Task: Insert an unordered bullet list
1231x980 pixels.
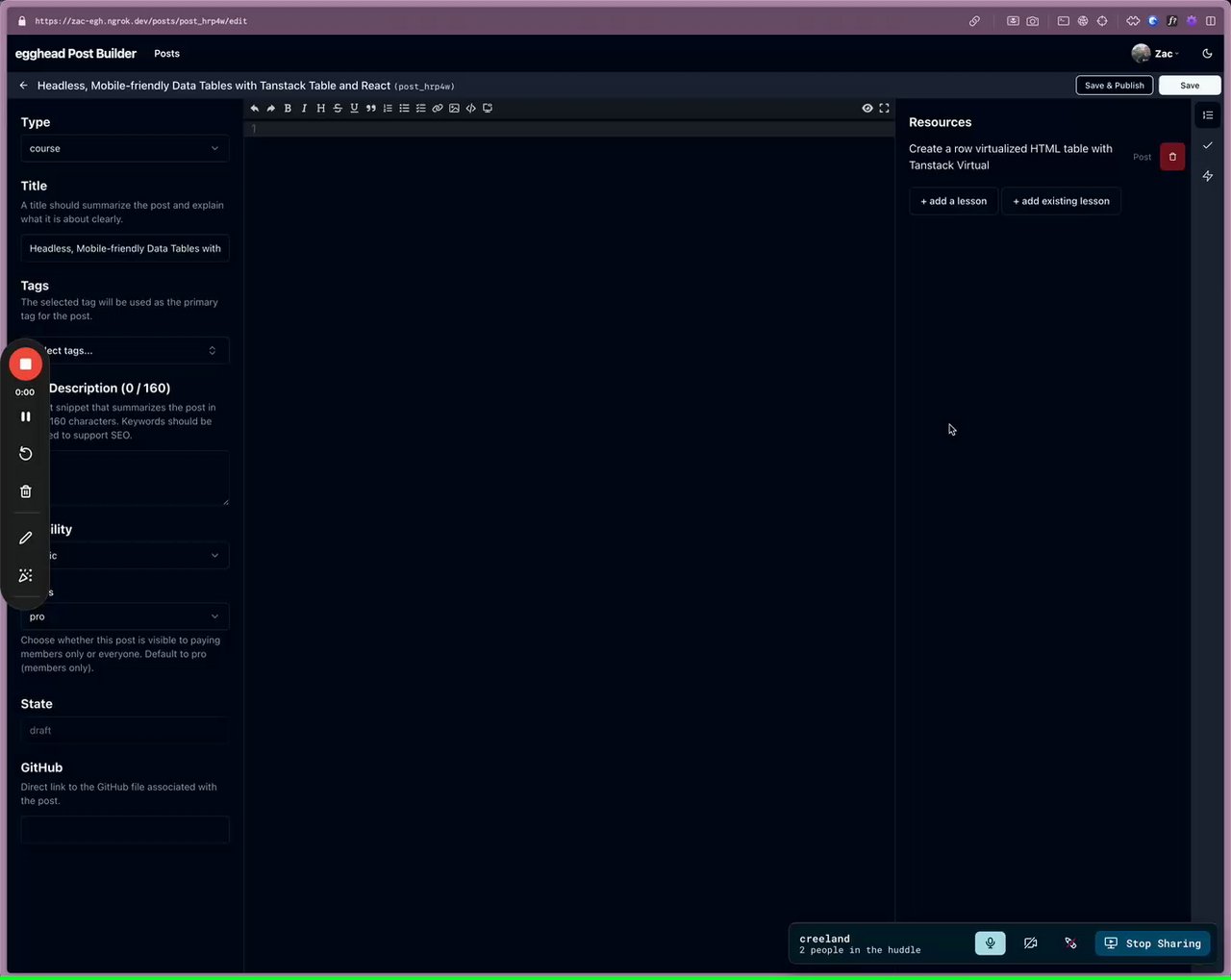Action: pyautogui.click(x=404, y=109)
